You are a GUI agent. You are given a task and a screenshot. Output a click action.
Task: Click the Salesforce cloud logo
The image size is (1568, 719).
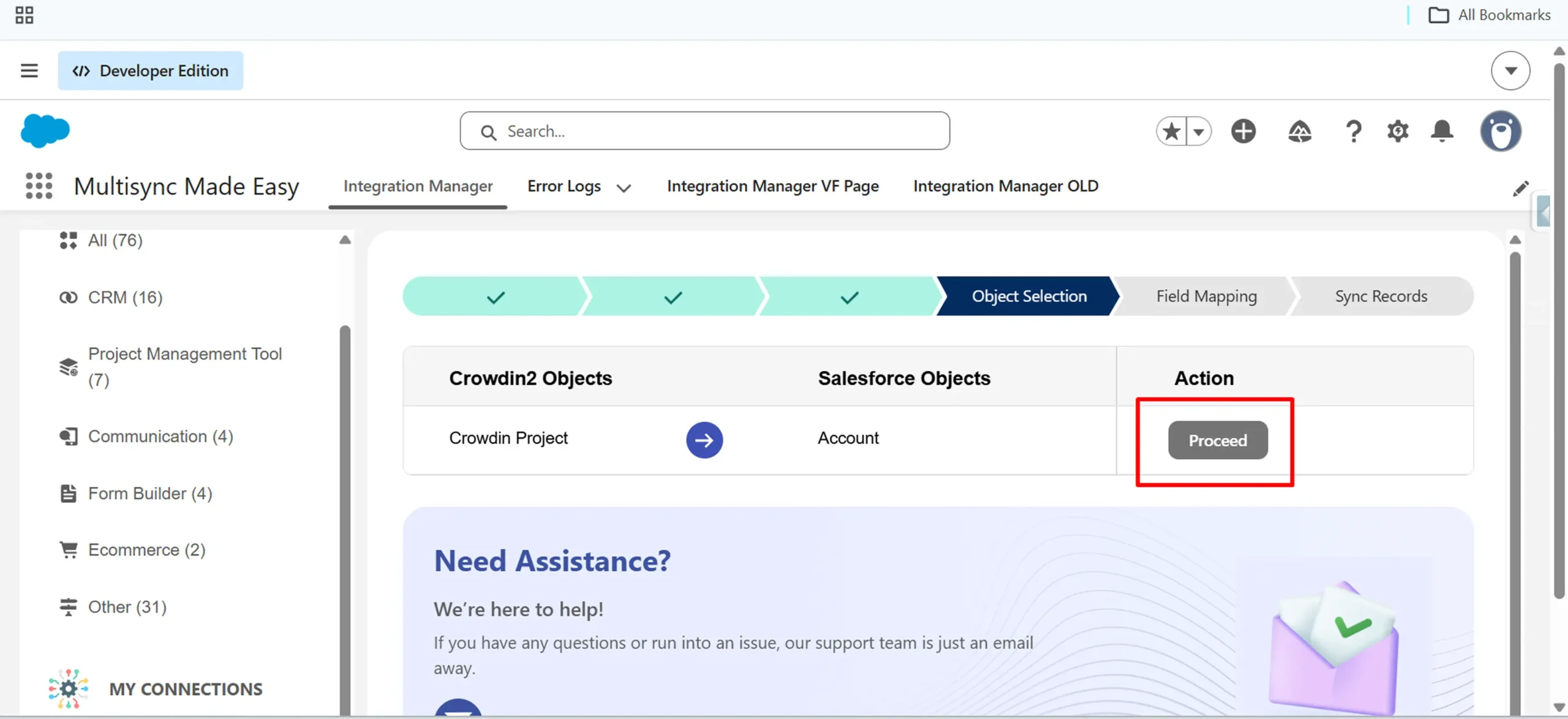(x=45, y=130)
